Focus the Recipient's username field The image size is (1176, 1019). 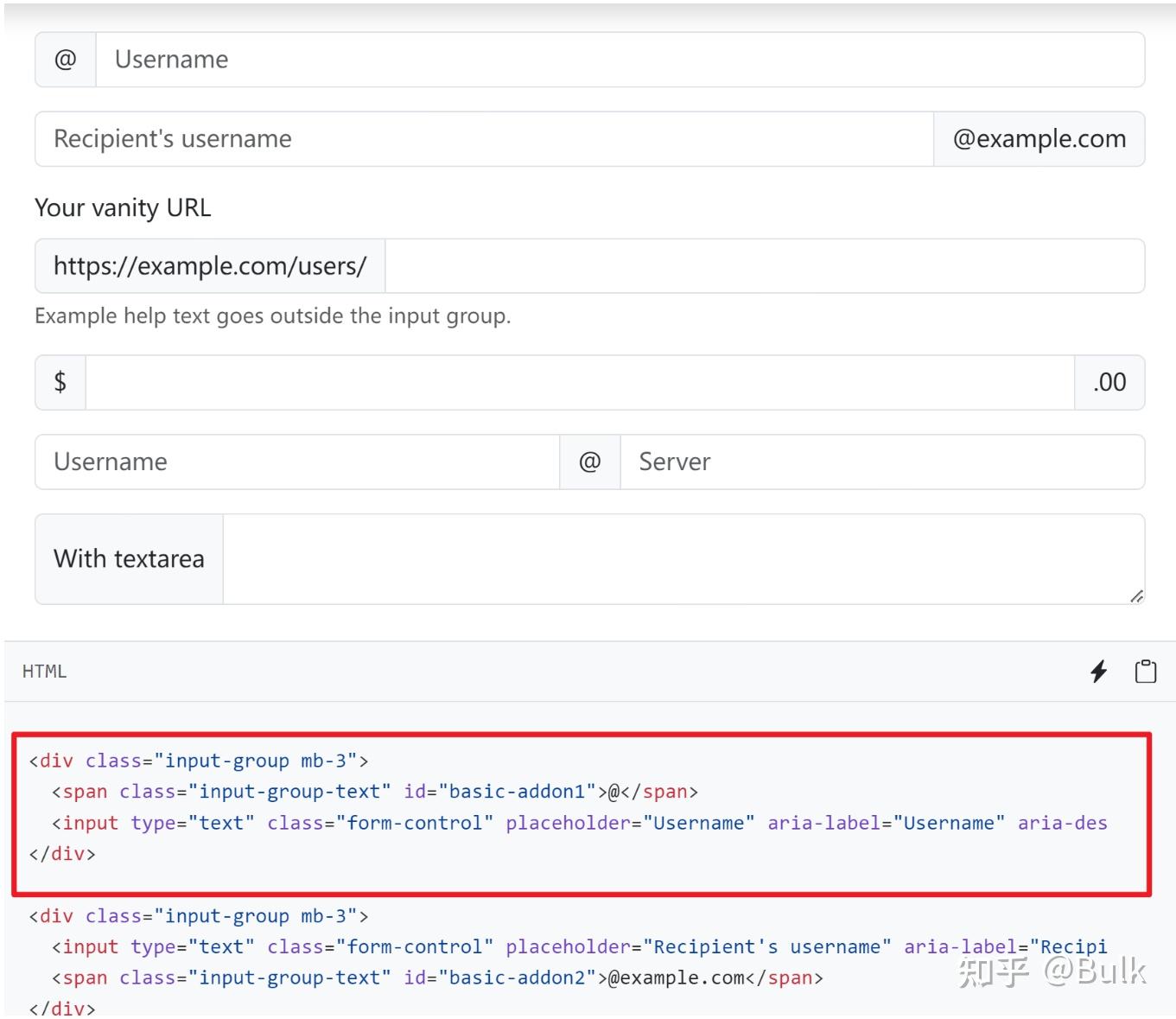click(484, 139)
